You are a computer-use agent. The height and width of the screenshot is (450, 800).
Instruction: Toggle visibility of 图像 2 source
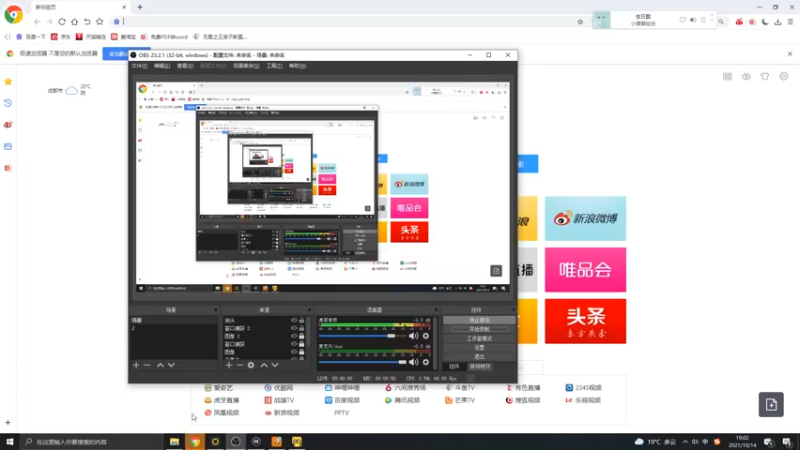[x=294, y=336]
